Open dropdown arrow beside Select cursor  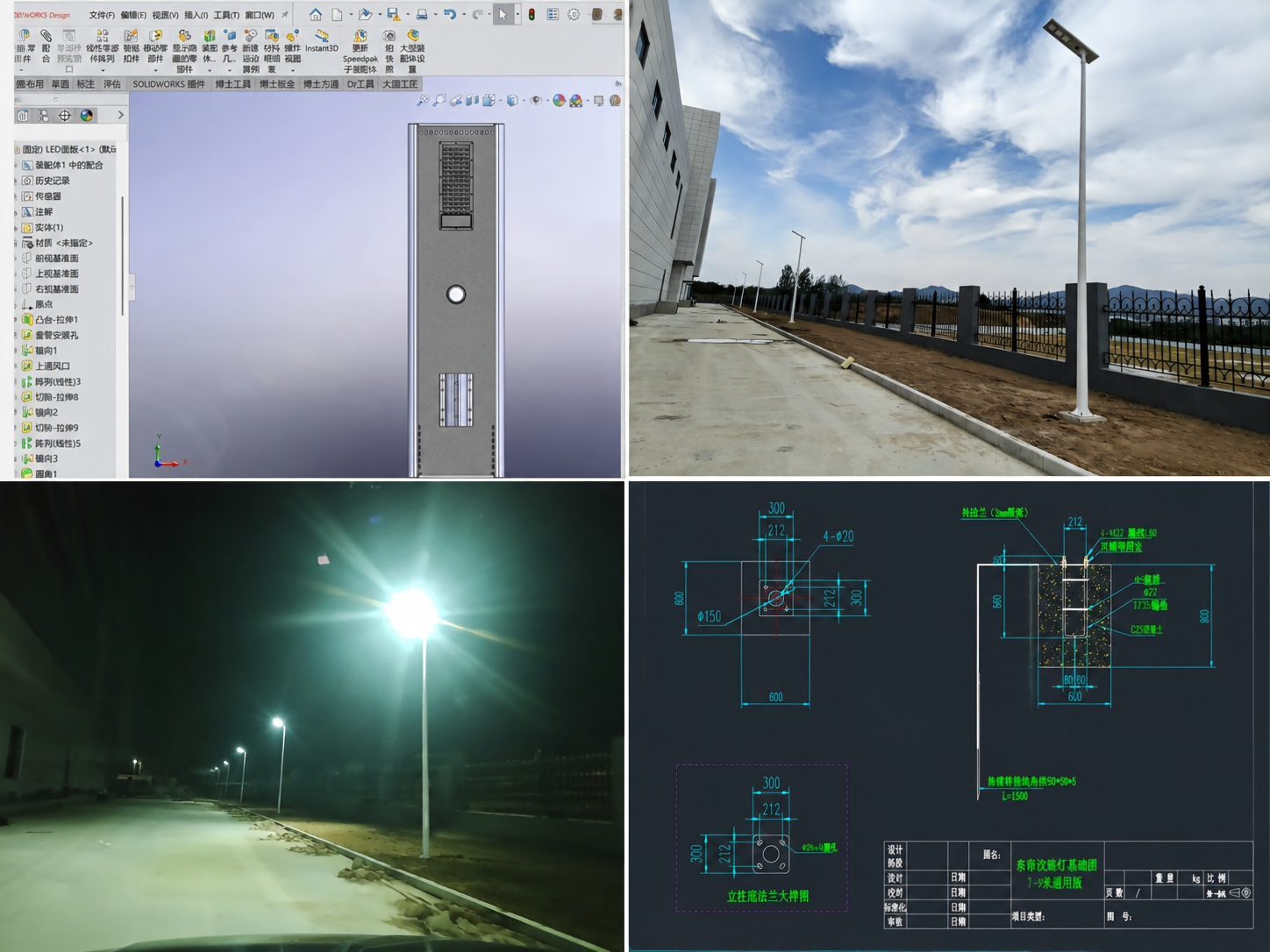tap(517, 15)
